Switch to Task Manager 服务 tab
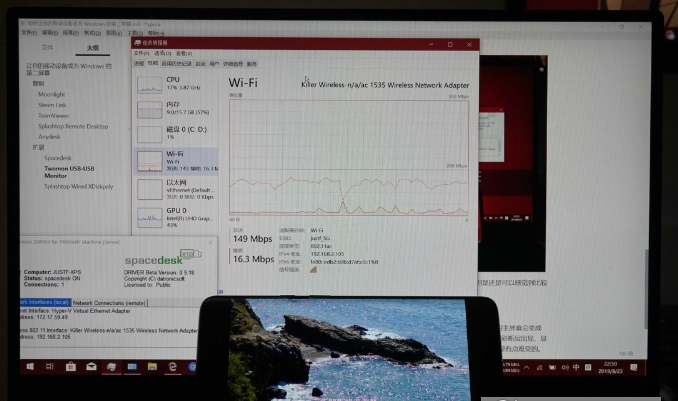The height and width of the screenshot is (401, 678). coord(252,64)
